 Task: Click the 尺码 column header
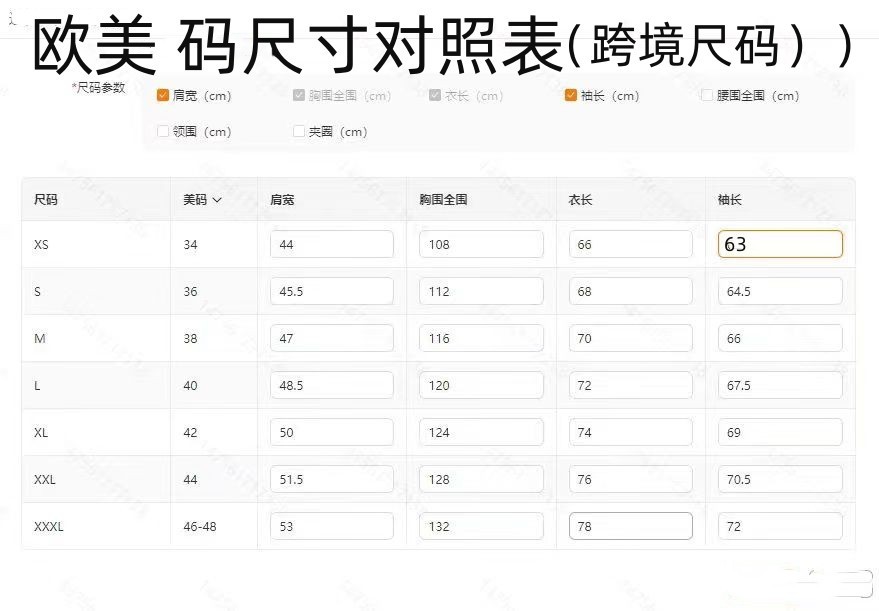(x=44, y=200)
